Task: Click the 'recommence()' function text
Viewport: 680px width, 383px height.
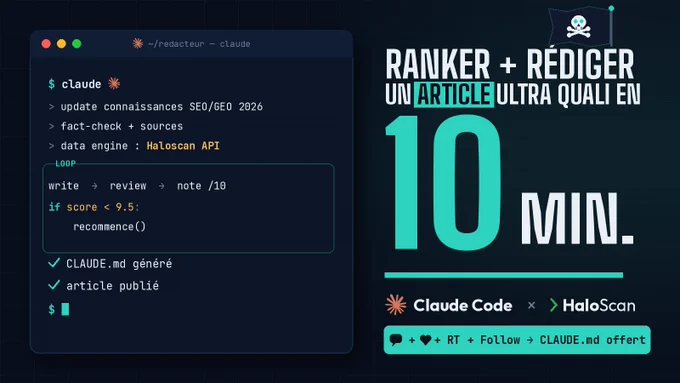Action: [x=109, y=227]
